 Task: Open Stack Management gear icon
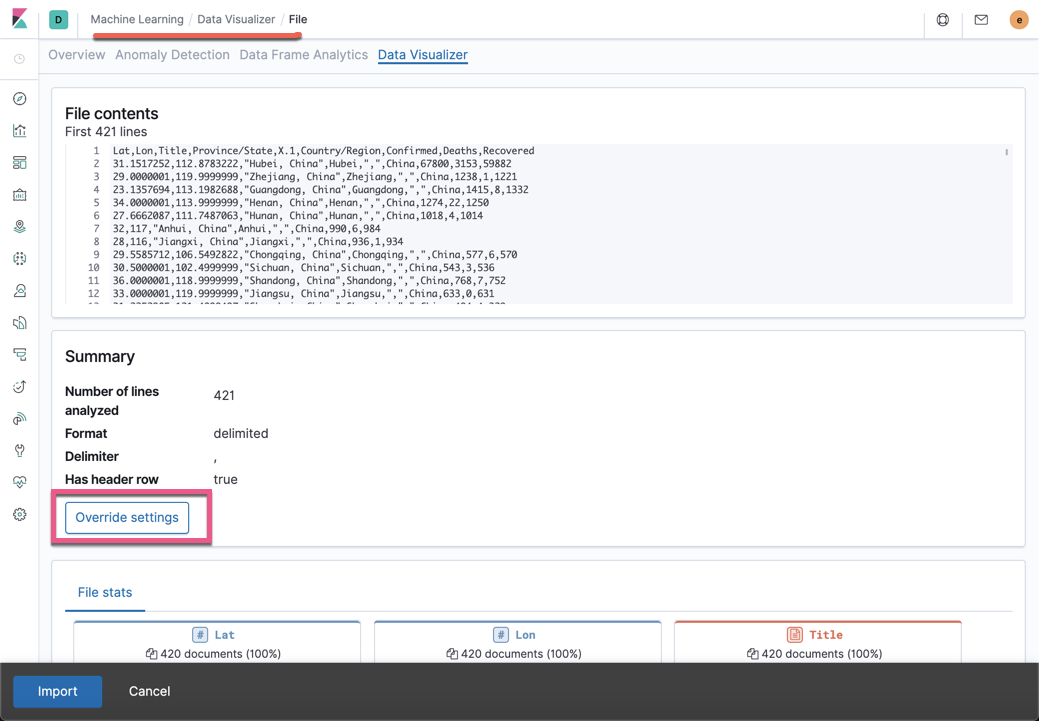point(19,514)
